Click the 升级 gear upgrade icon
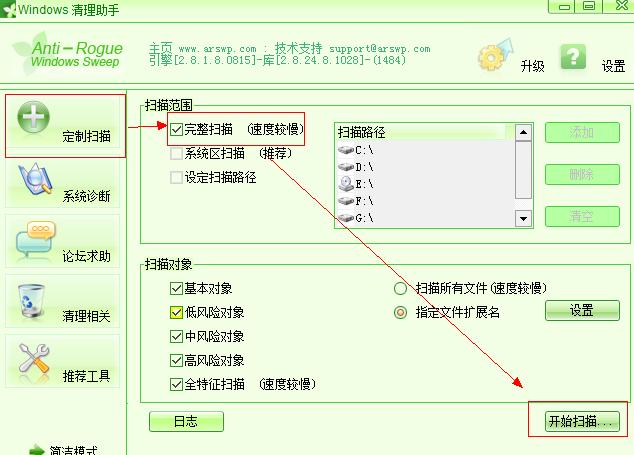Viewport: 634px width, 455px height. click(x=495, y=55)
